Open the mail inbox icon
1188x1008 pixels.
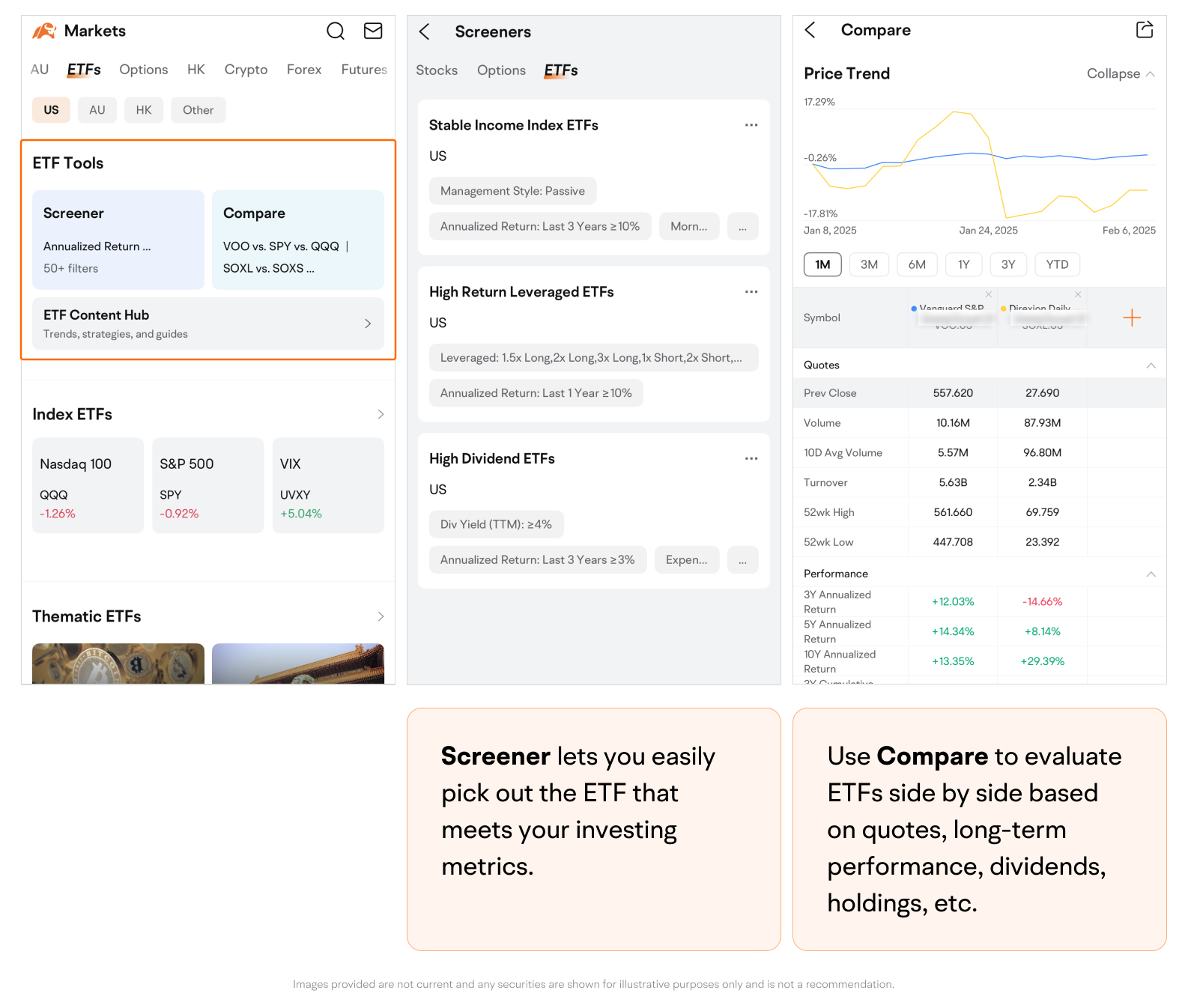(x=373, y=31)
